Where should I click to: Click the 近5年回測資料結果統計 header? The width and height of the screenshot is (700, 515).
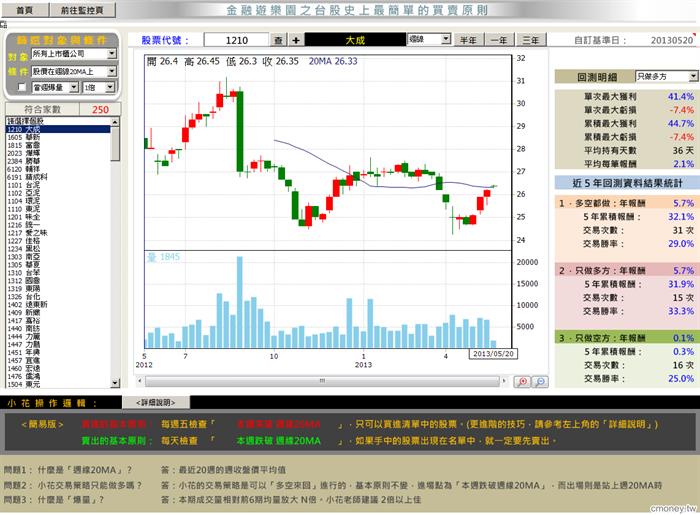(x=627, y=183)
